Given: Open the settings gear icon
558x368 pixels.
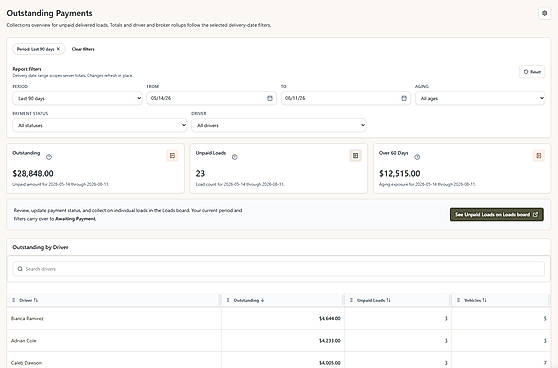Looking at the screenshot, I should tap(544, 13).
